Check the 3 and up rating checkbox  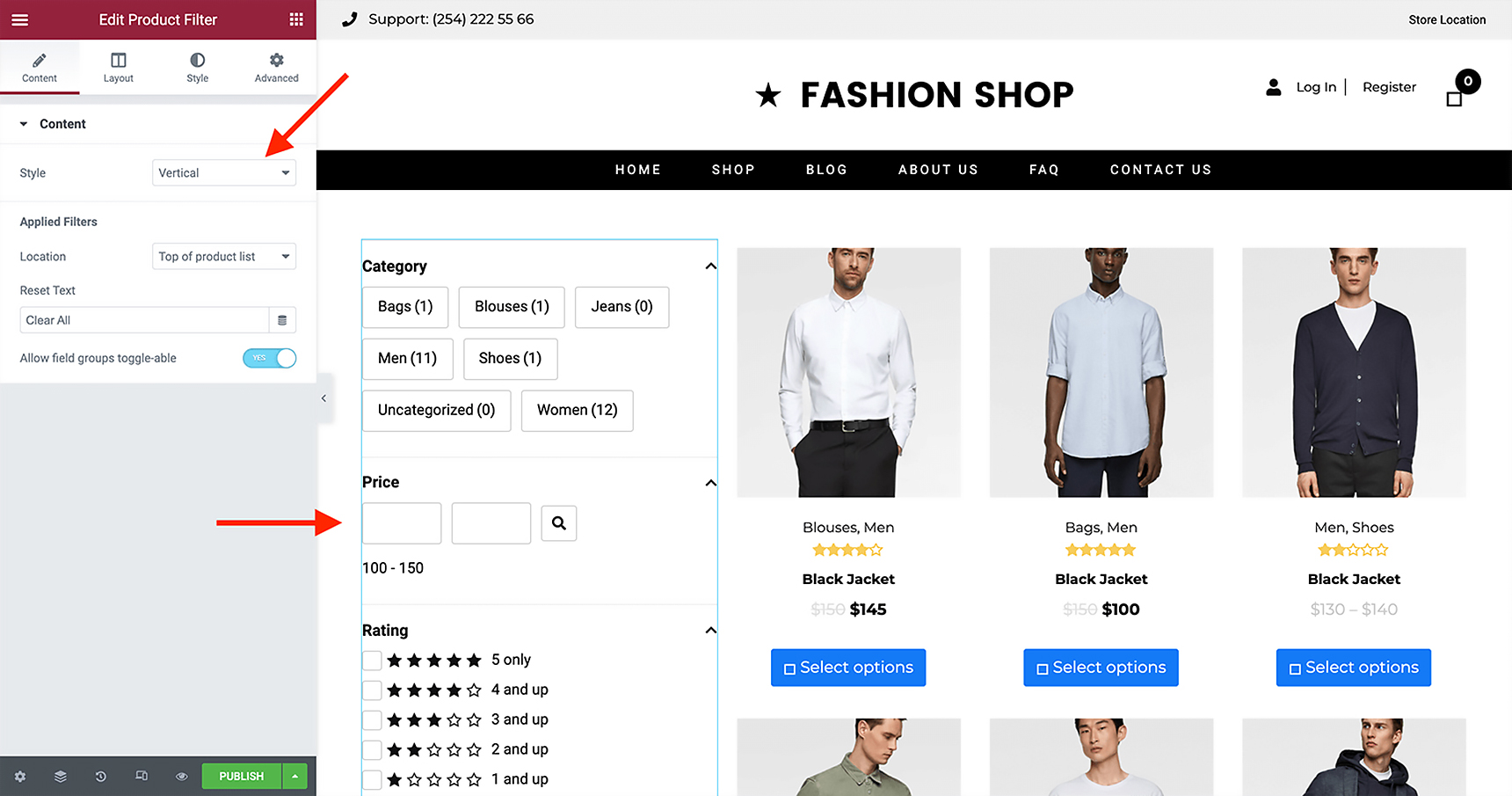[372, 720]
